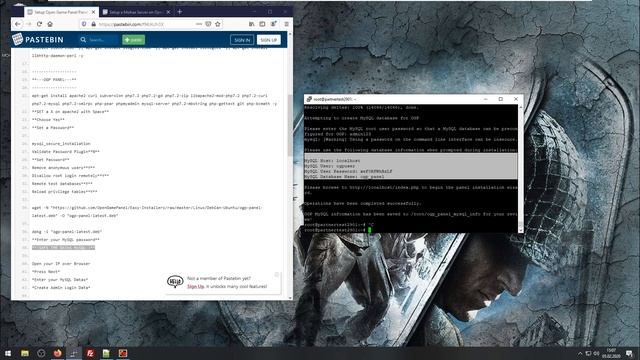
Task: Save page to Pocket
Action: click(208, 24)
